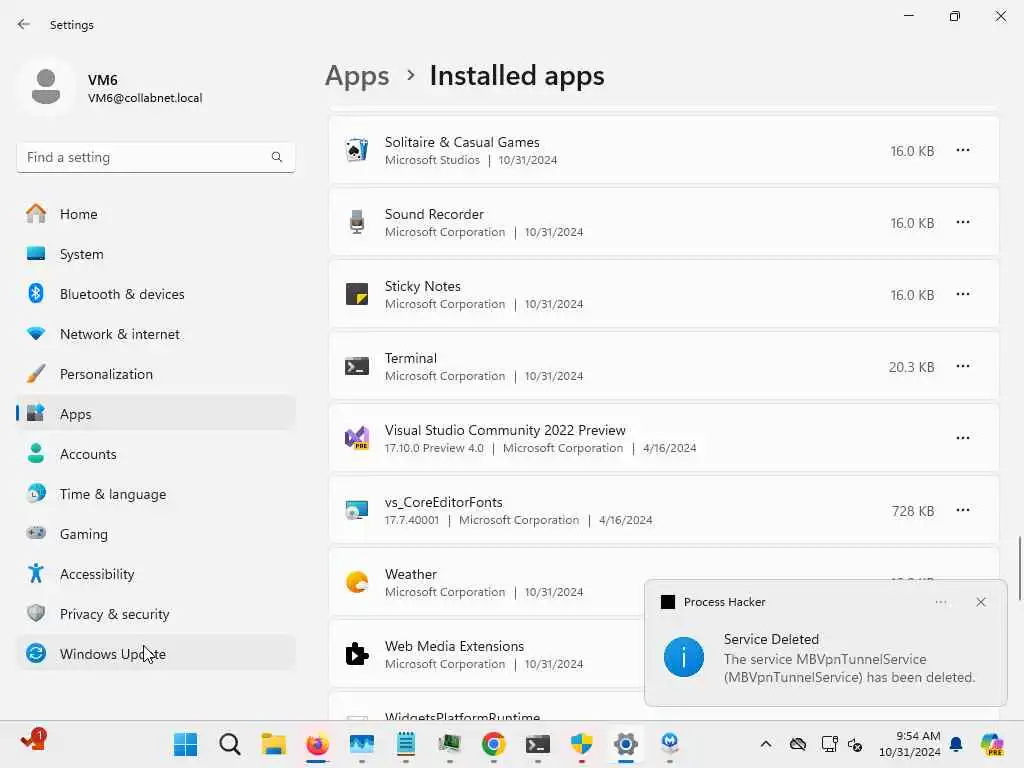Open the clock showing 9:54 AM
Image resolution: width=1024 pixels, height=768 pixels.
(x=910, y=744)
